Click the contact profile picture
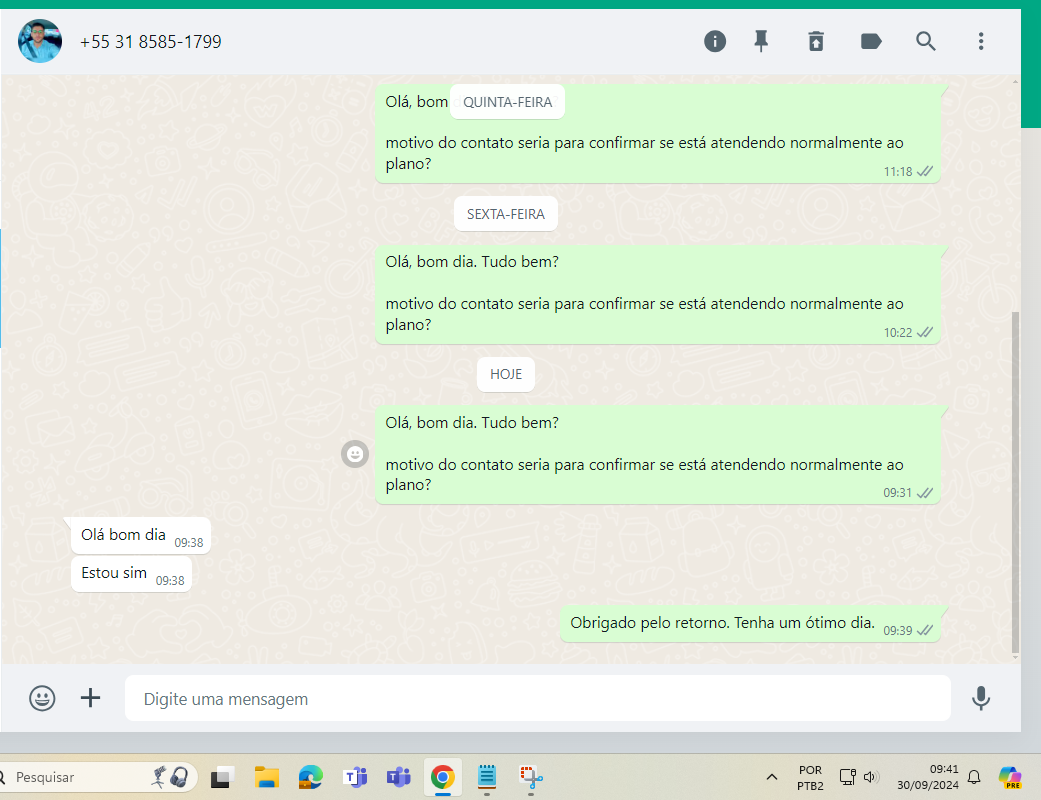 tap(40, 41)
